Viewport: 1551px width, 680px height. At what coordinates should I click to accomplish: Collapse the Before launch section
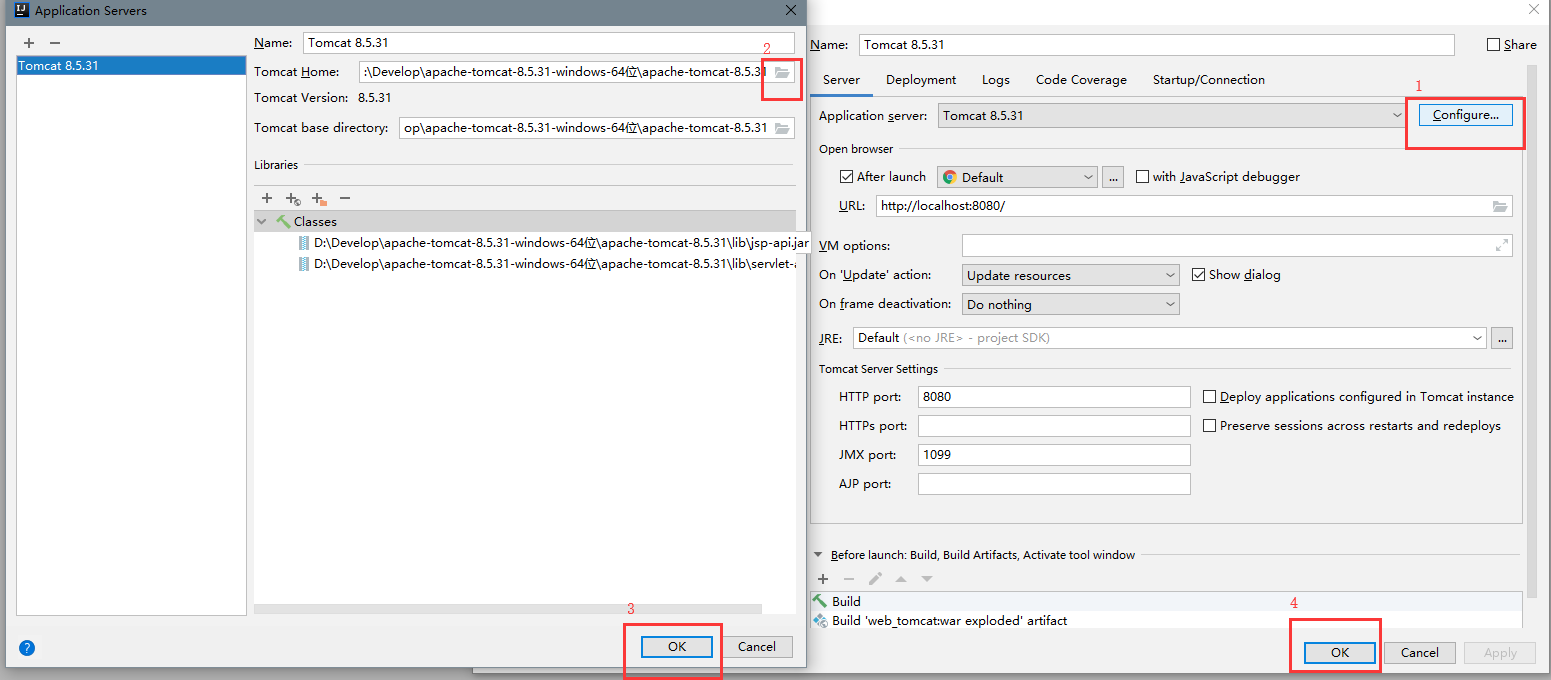[818, 555]
